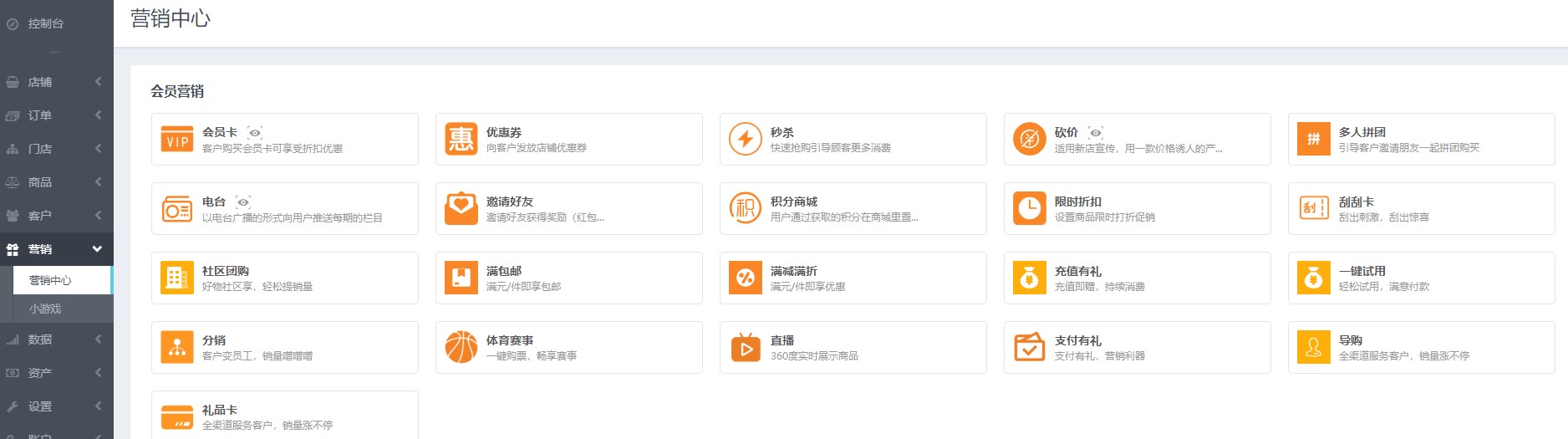Viewport: 1568px width, 439px height.
Task: Toggle the eye icon next to 电台
Action: 243,202
